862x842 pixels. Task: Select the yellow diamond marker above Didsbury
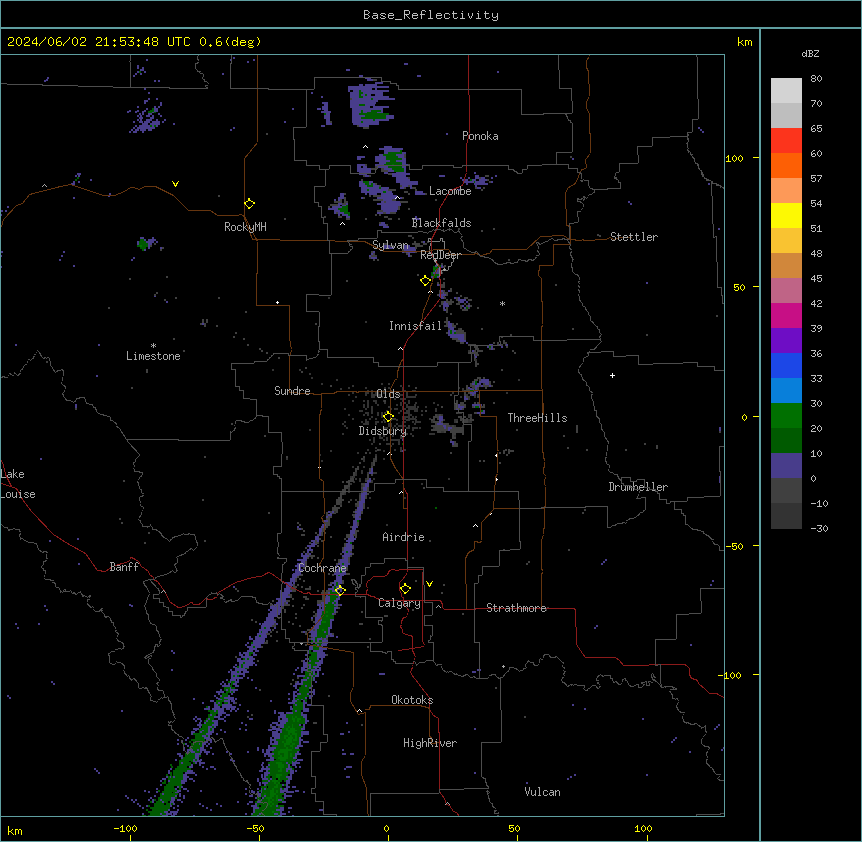tap(389, 417)
